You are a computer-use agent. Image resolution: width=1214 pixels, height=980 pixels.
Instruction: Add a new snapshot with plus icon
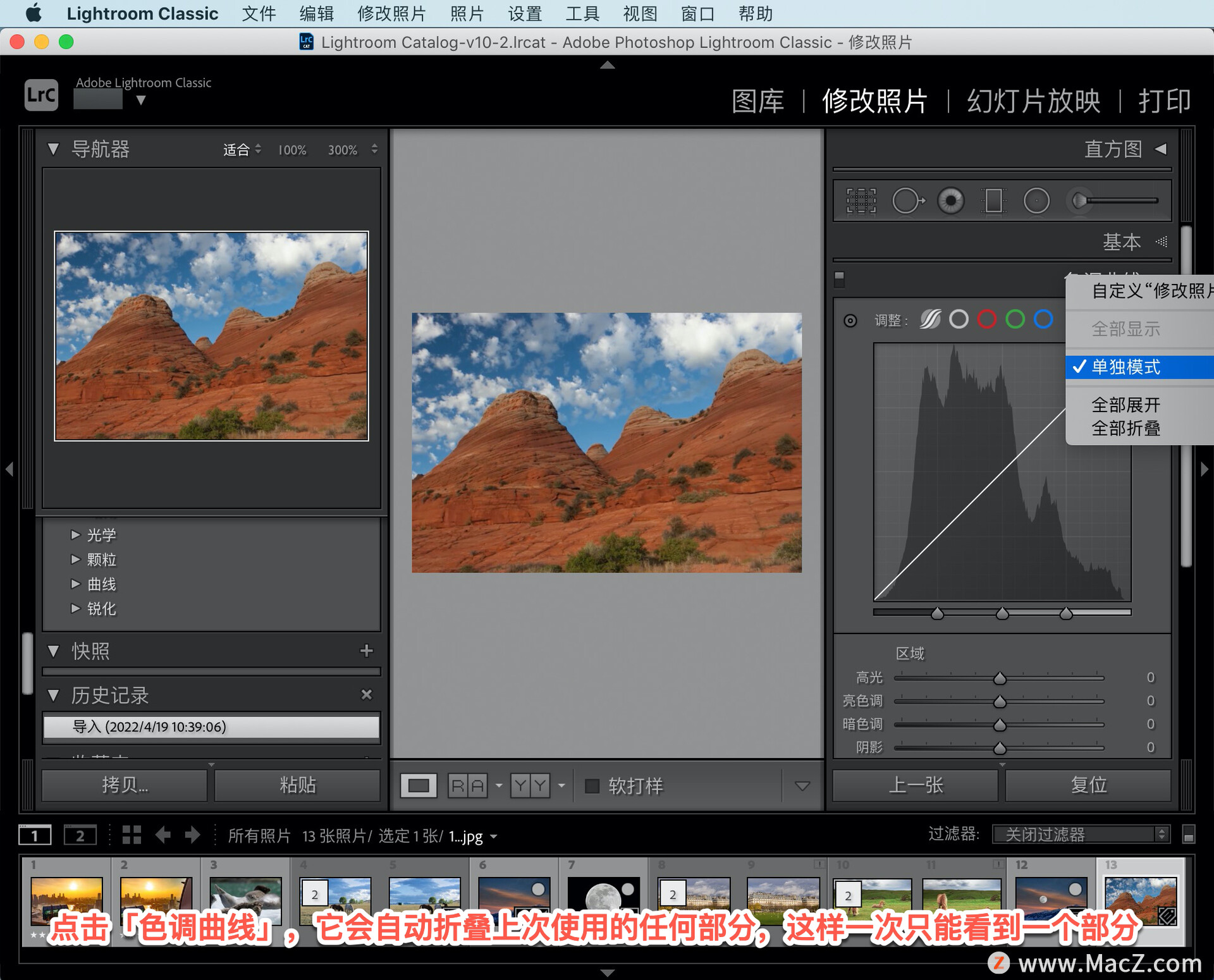(x=366, y=651)
